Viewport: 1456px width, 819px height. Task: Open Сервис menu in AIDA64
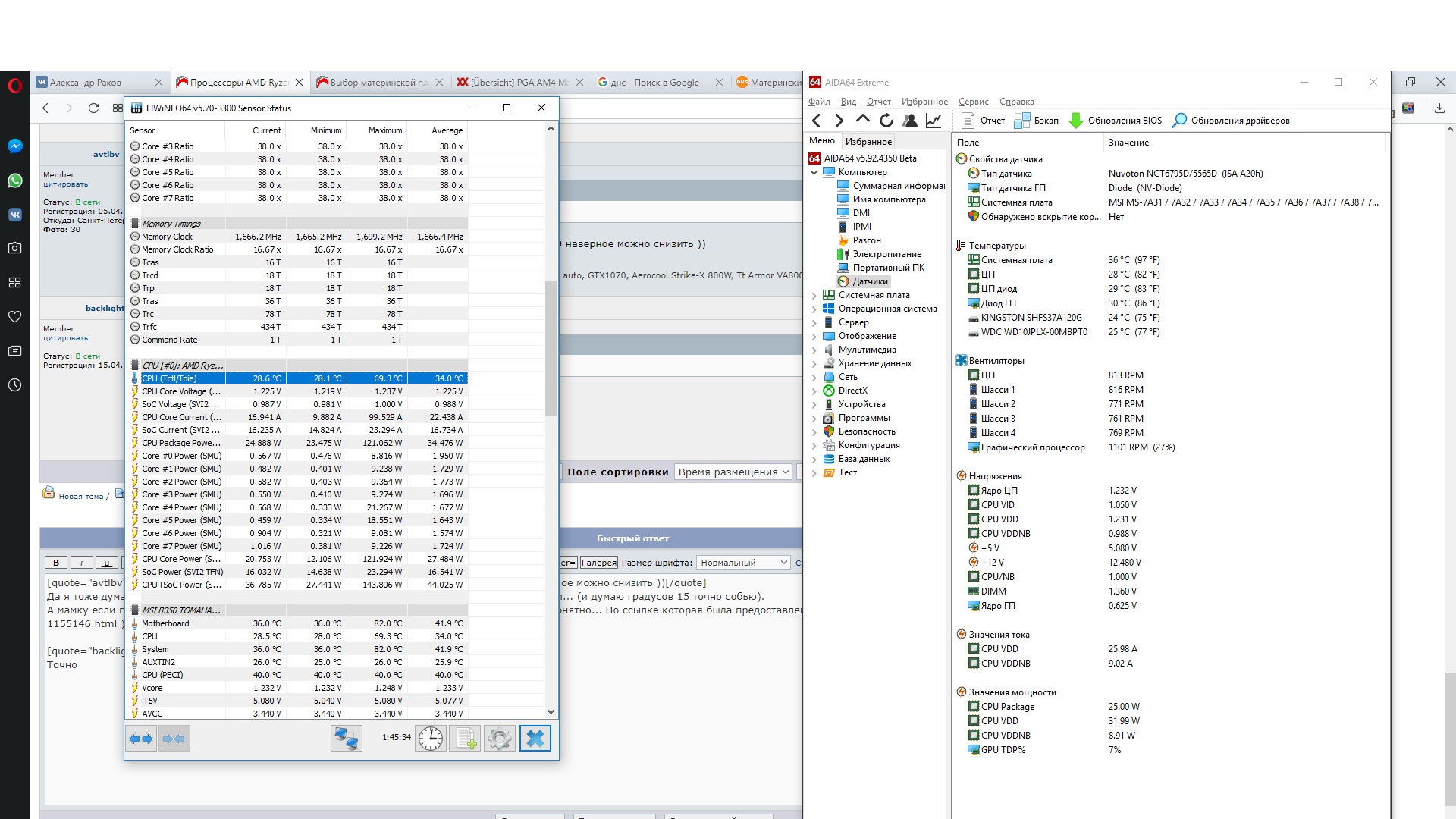pos(973,102)
